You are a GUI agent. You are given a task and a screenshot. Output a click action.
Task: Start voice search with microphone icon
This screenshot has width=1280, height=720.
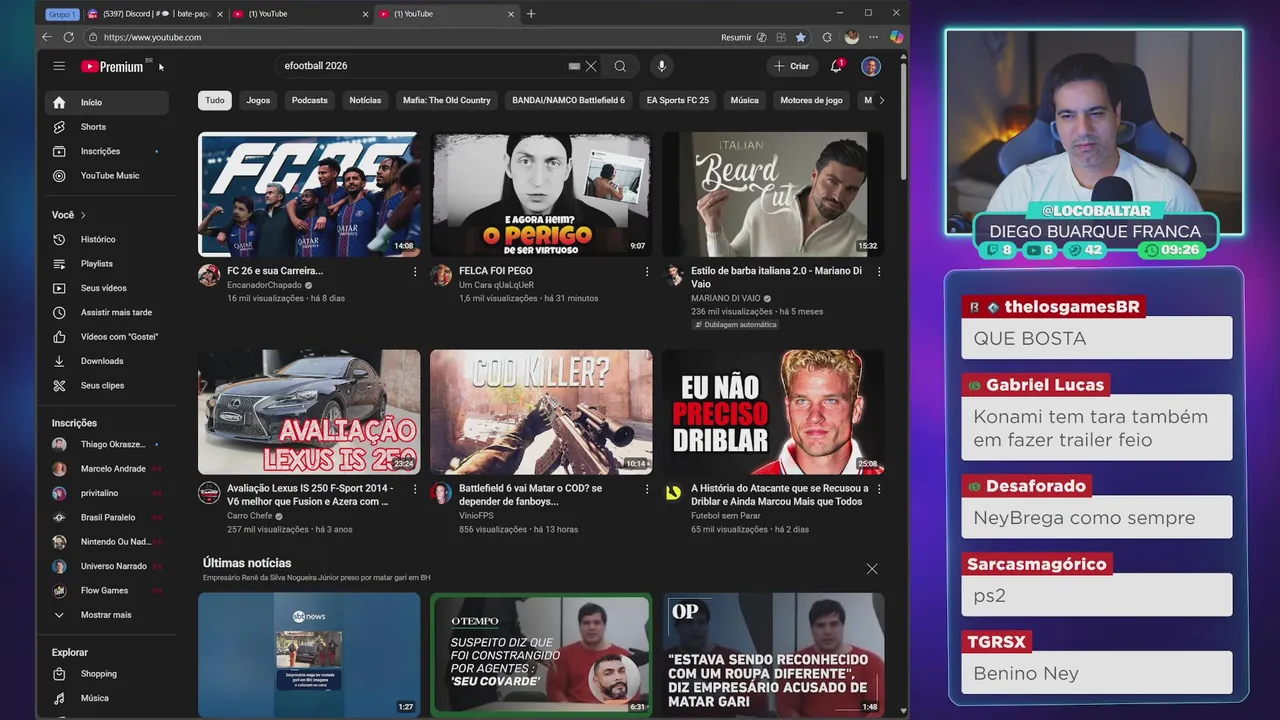coord(661,66)
